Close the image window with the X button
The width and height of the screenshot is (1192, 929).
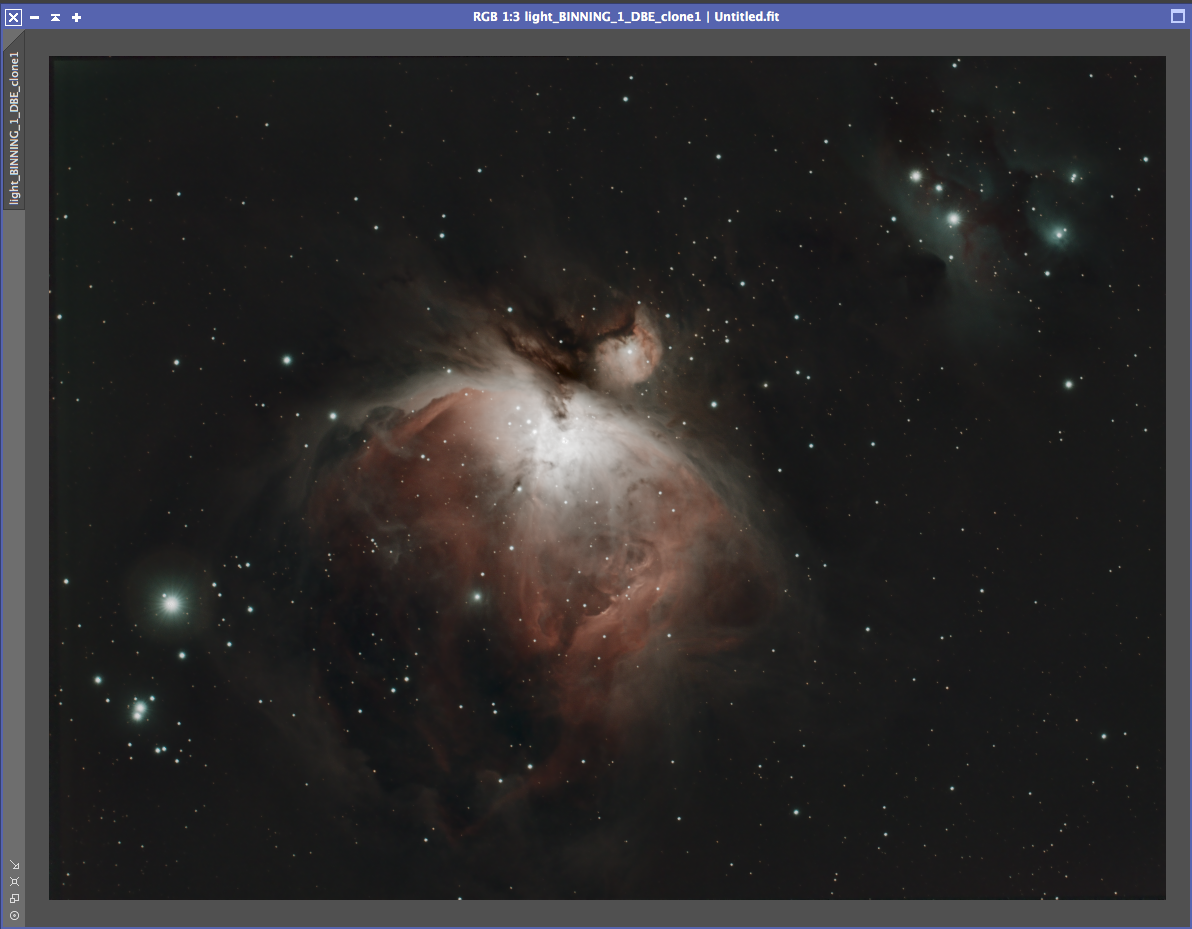coord(14,17)
